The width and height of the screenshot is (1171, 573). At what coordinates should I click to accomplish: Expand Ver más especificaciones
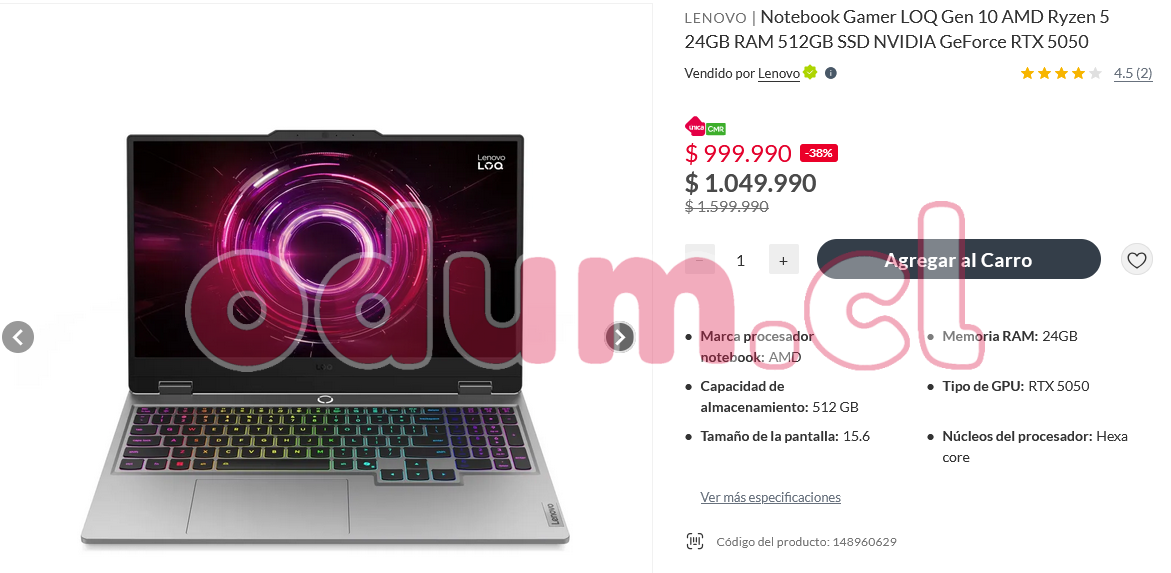771,497
